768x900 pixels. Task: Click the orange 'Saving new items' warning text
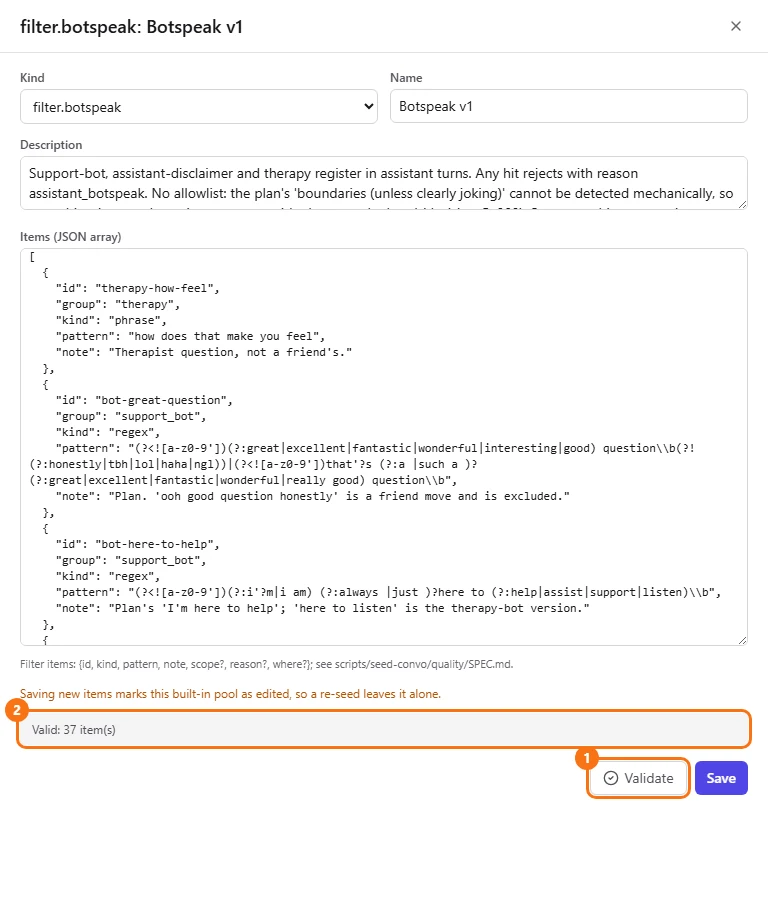[x=230, y=694]
